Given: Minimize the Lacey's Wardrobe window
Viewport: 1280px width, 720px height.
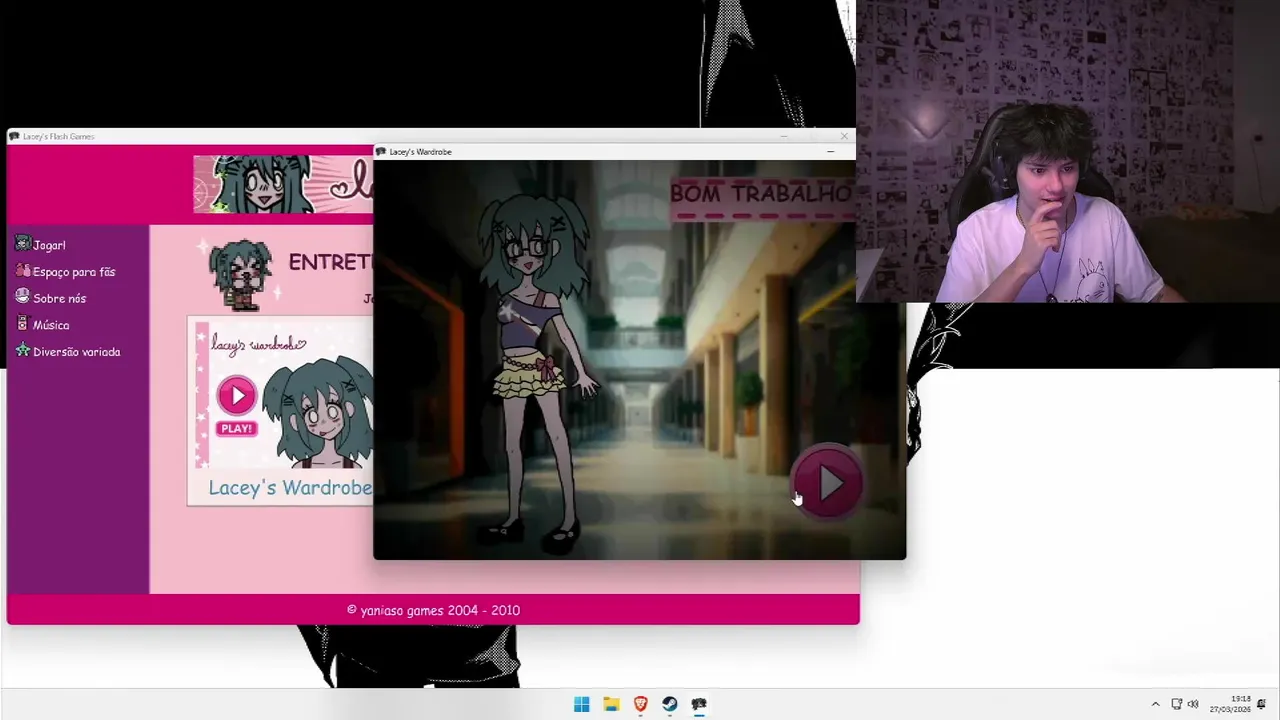Looking at the screenshot, I should (830, 152).
